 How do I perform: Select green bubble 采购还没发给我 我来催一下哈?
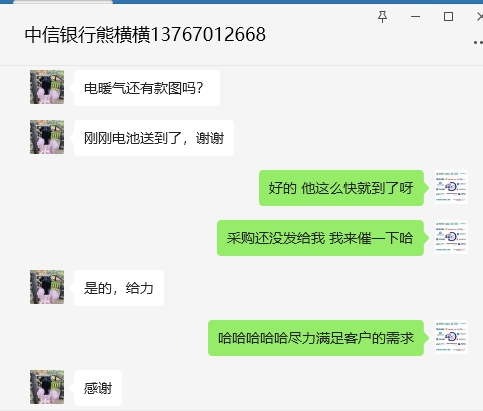pyautogui.click(x=320, y=238)
